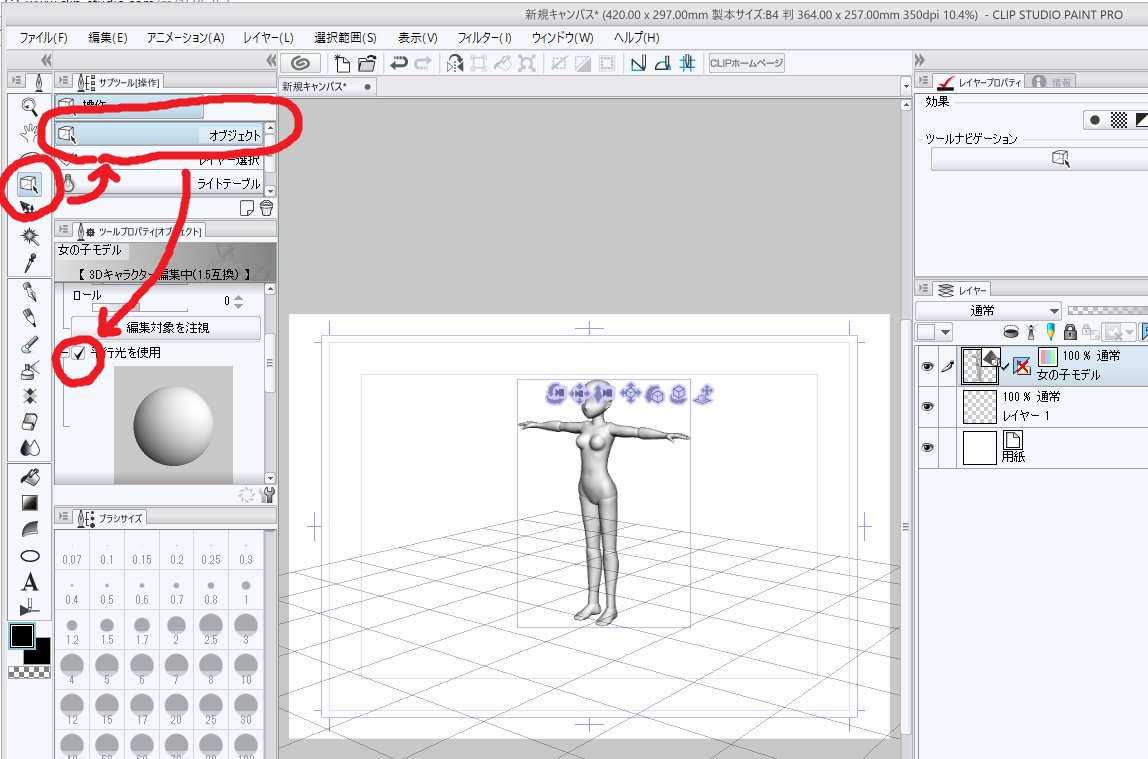
Task: Open the Layer palette menu
Action: 924,289
